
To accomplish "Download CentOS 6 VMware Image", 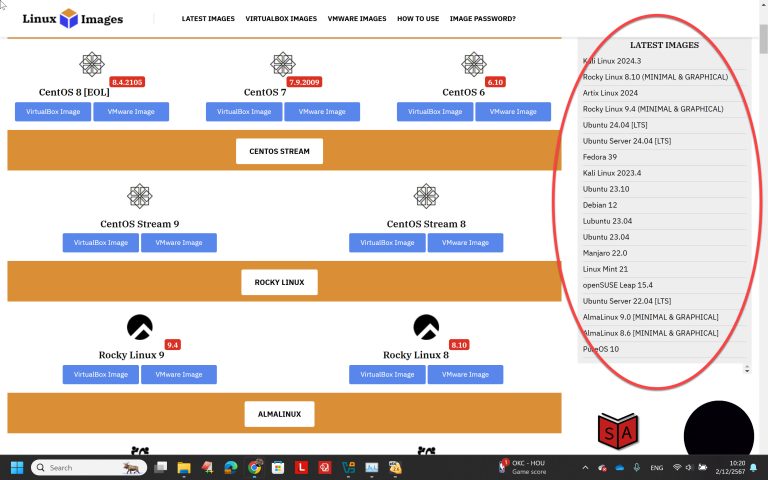I will (x=513, y=112).
